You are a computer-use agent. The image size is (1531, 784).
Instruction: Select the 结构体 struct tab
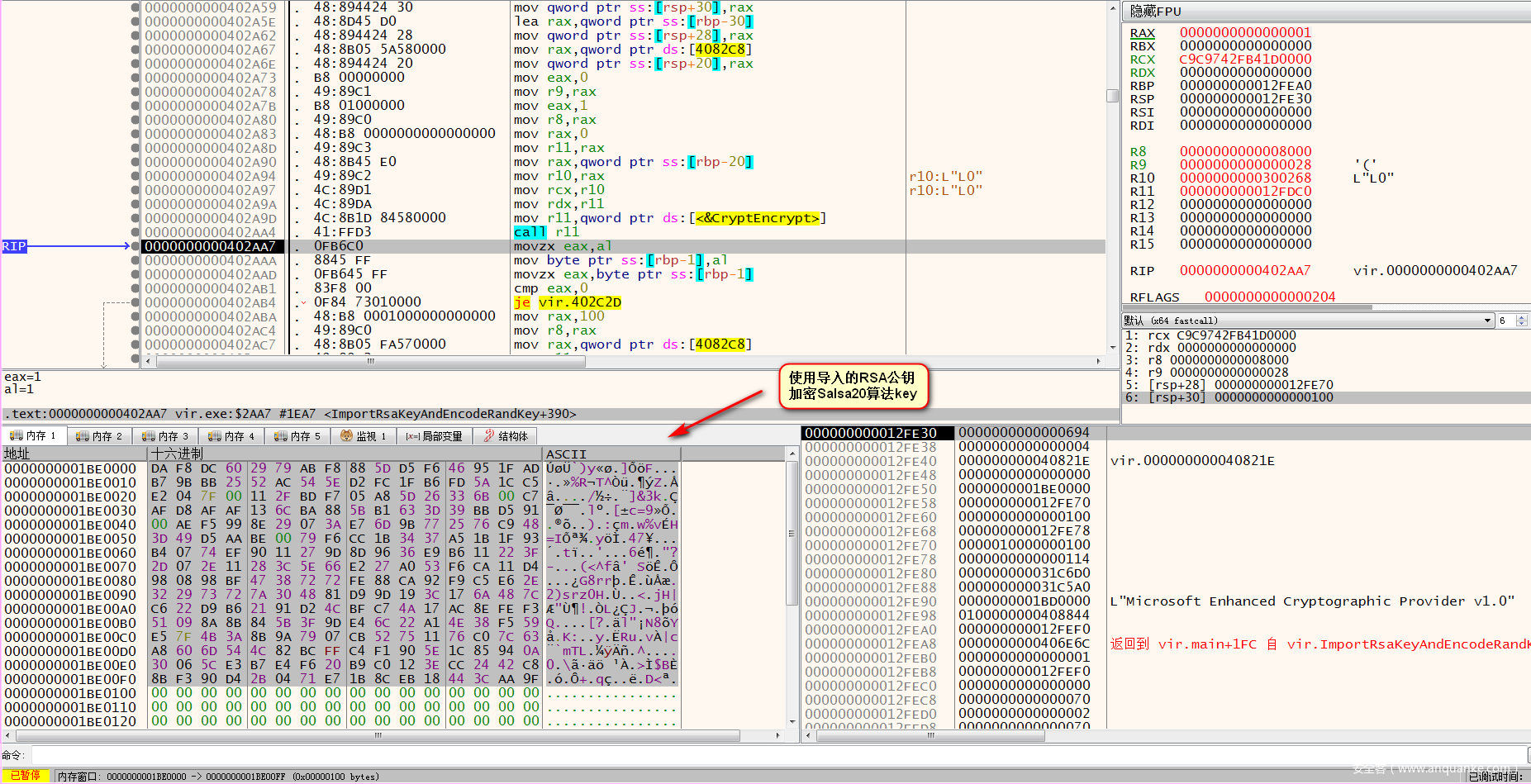coord(506,435)
